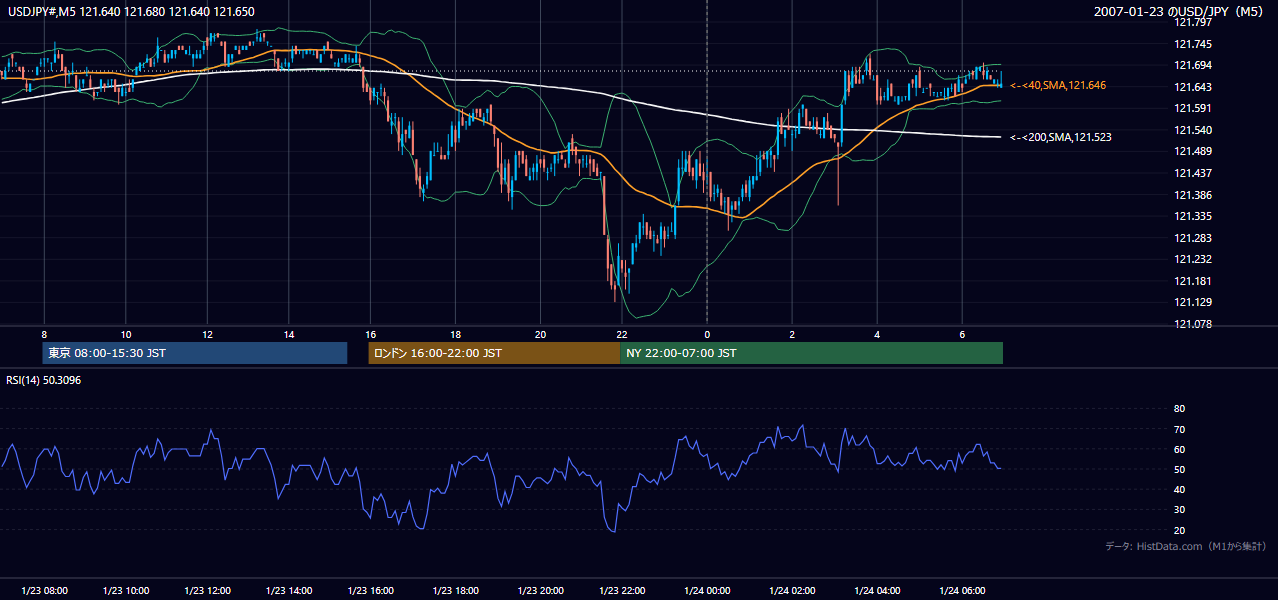
Task: Click bottom time label 1/24 06:00
Action: (x=962, y=591)
